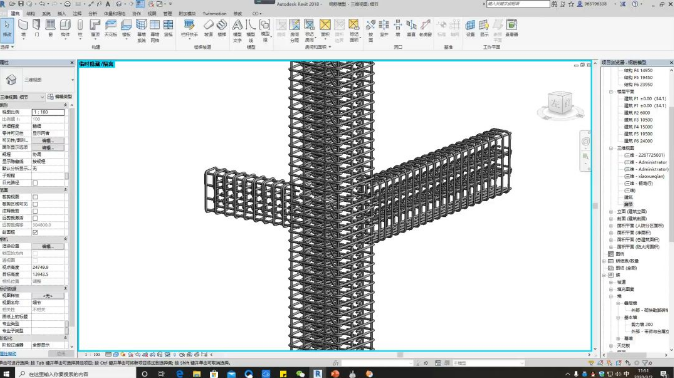Viewport: 674px width, 378px height.
Task: Switch to the Structure ribbon tab
Action: (31, 13)
